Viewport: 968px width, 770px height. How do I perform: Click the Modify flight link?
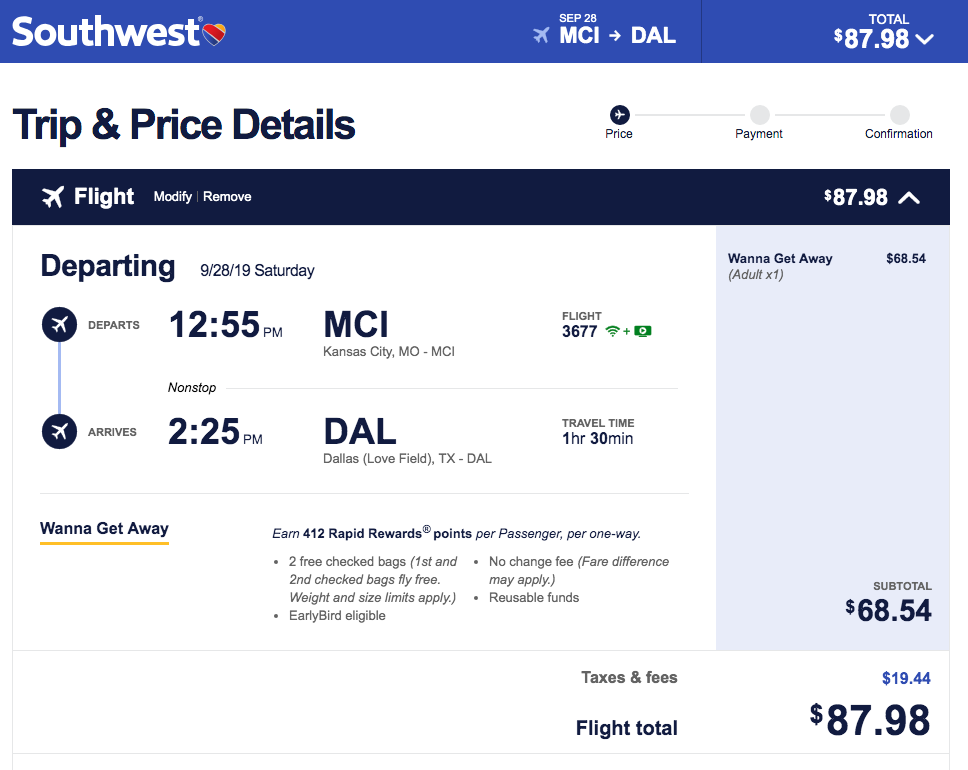click(172, 197)
